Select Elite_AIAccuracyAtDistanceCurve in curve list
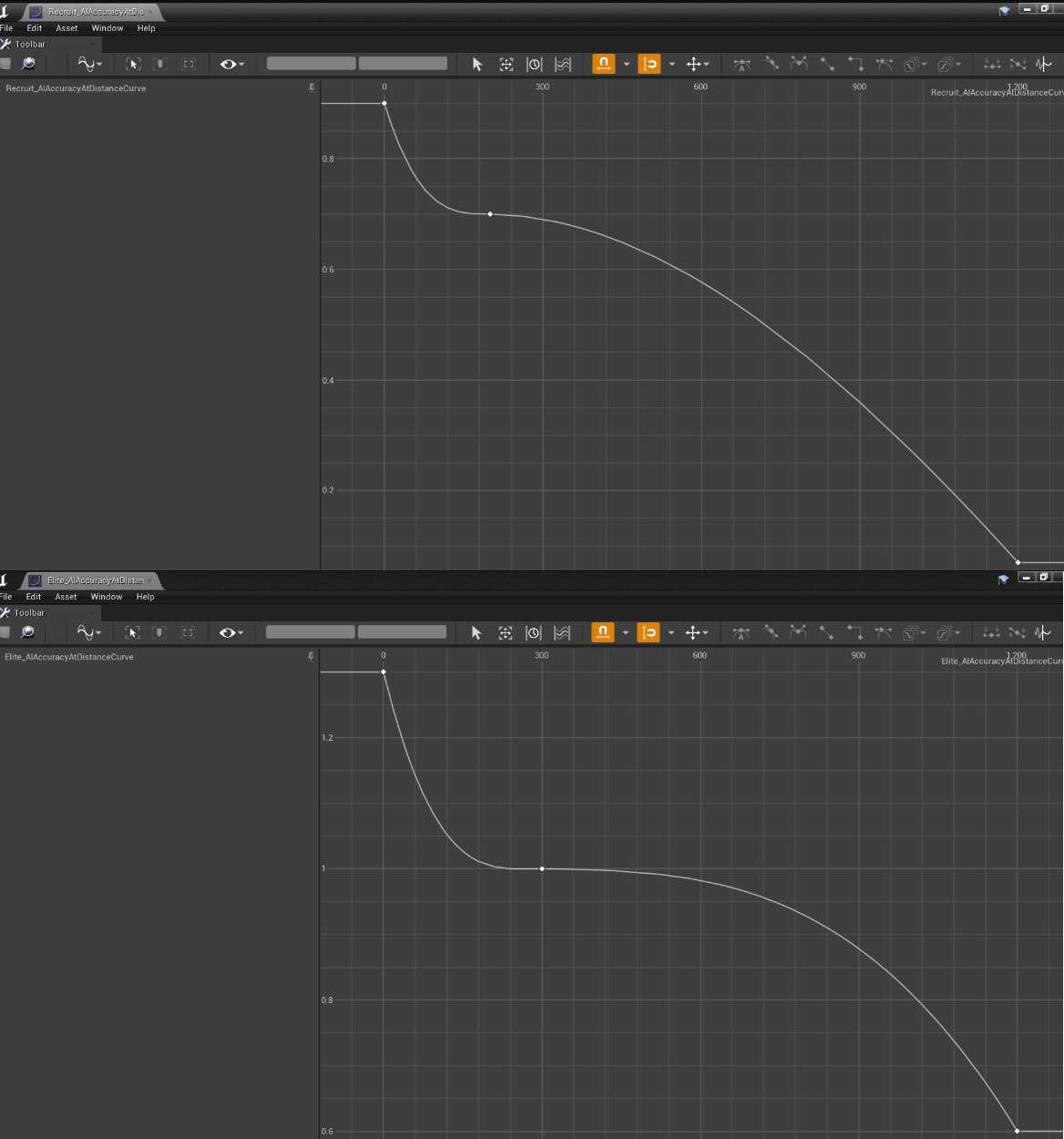The image size is (1064, 1139). tap(69, 657)
